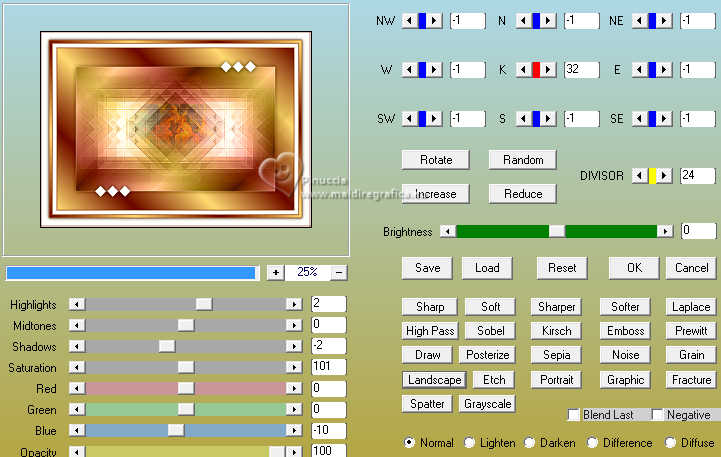Click the Saturation value field

328,367
